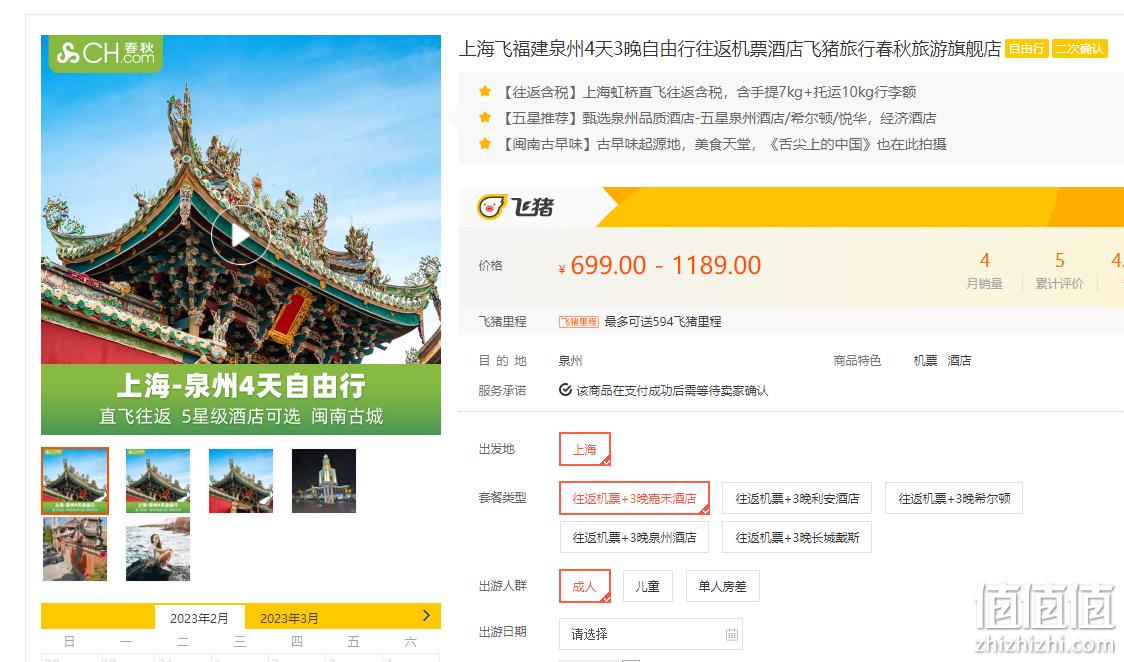Choose departure city 上海
Screen dimensions: 1124x662
click(x=585, y=449)
